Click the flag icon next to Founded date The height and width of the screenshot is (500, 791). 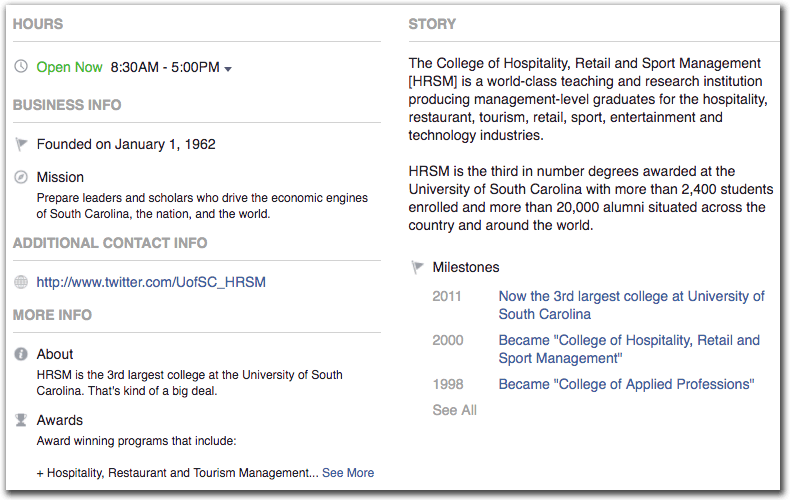click(22, 144)
